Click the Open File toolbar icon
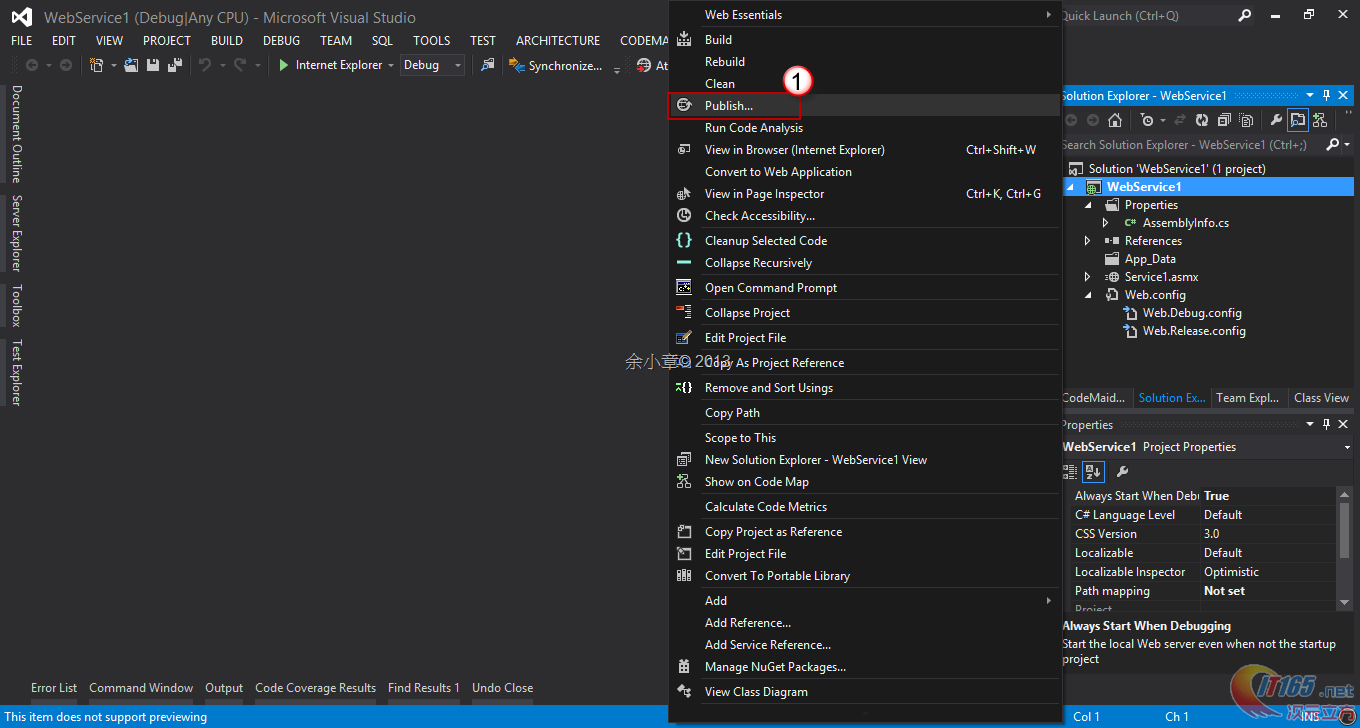The height and width of the screenshot is (728, 1360). tap(131, 65)
